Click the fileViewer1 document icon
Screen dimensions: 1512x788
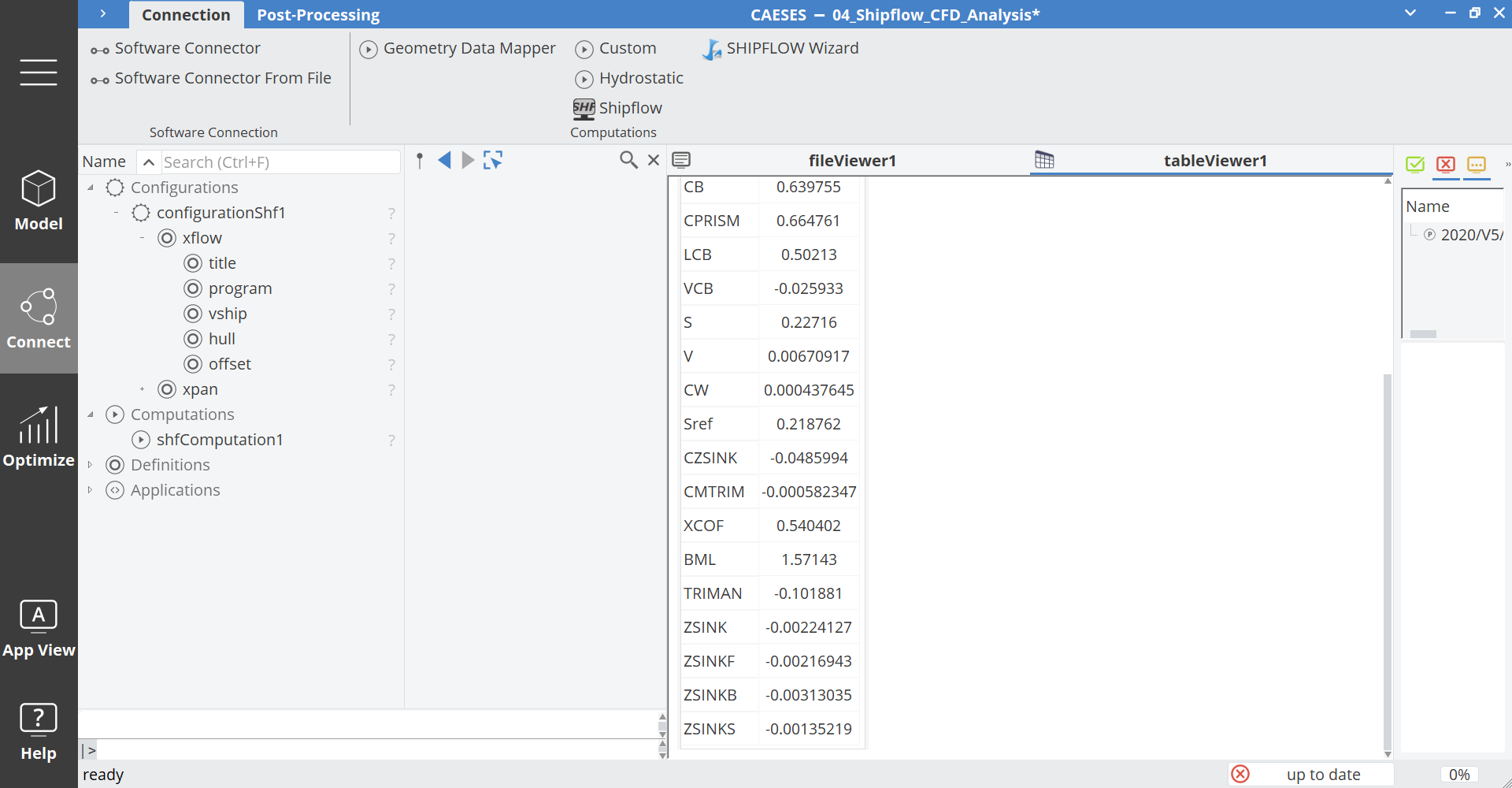[681, 161]
